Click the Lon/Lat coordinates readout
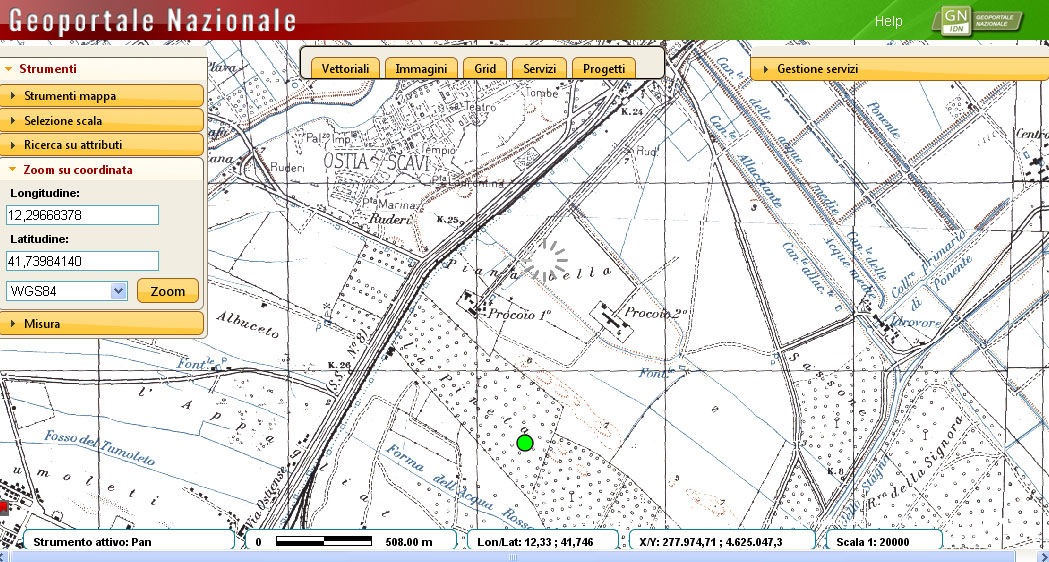This screenshot has height=562, width=1049. point(543,541)
